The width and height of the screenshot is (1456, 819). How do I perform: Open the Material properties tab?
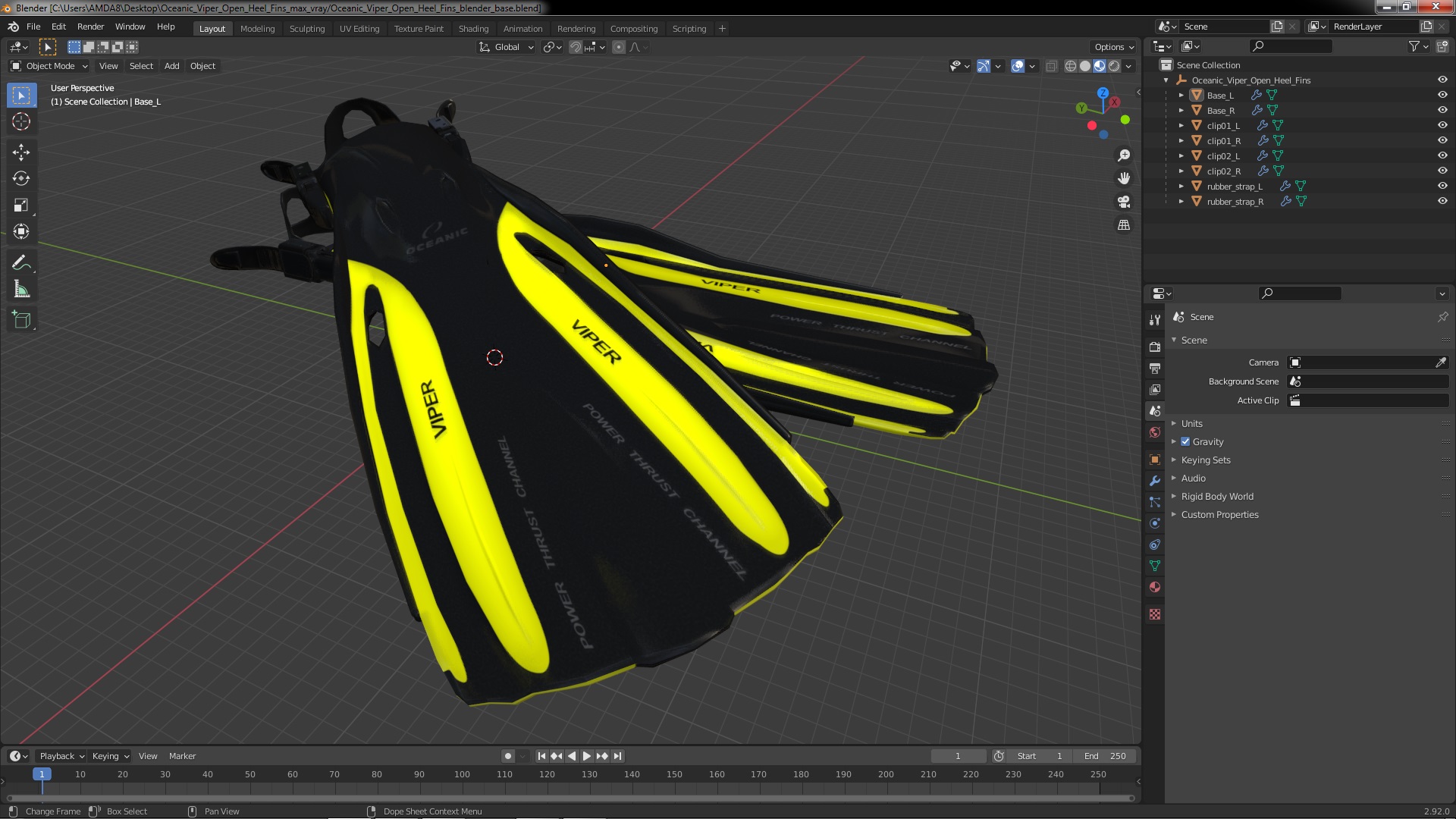point(1155,587)
